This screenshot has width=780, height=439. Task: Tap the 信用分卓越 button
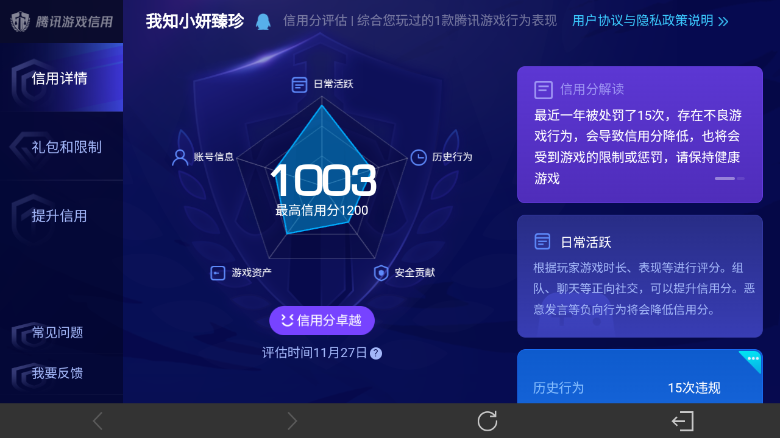[x=322, y=320]
